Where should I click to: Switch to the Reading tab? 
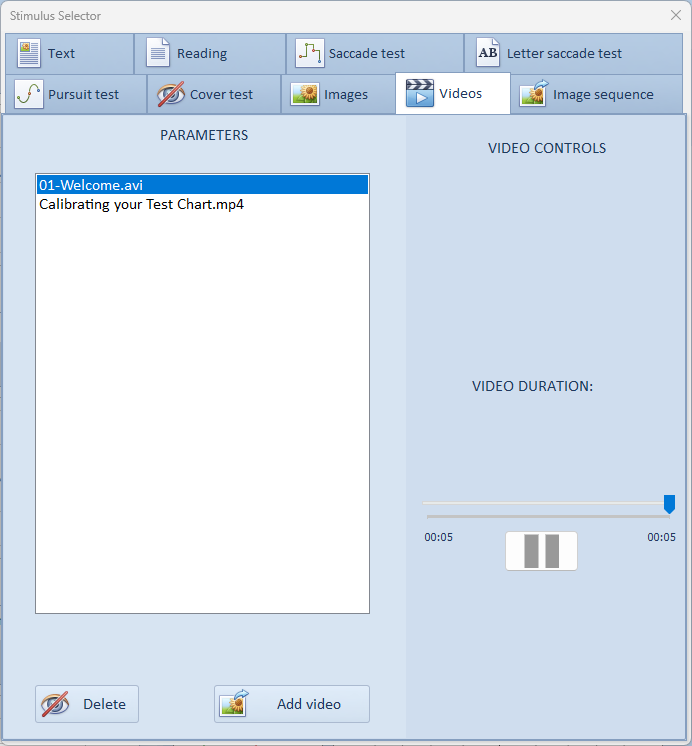[201, 53]
